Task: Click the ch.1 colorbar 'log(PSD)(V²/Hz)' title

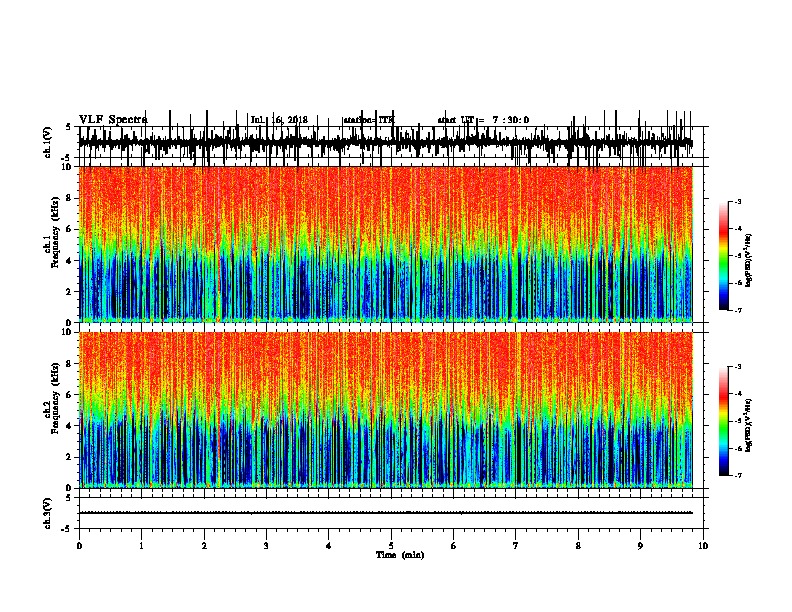Action: tap(748, 260)
